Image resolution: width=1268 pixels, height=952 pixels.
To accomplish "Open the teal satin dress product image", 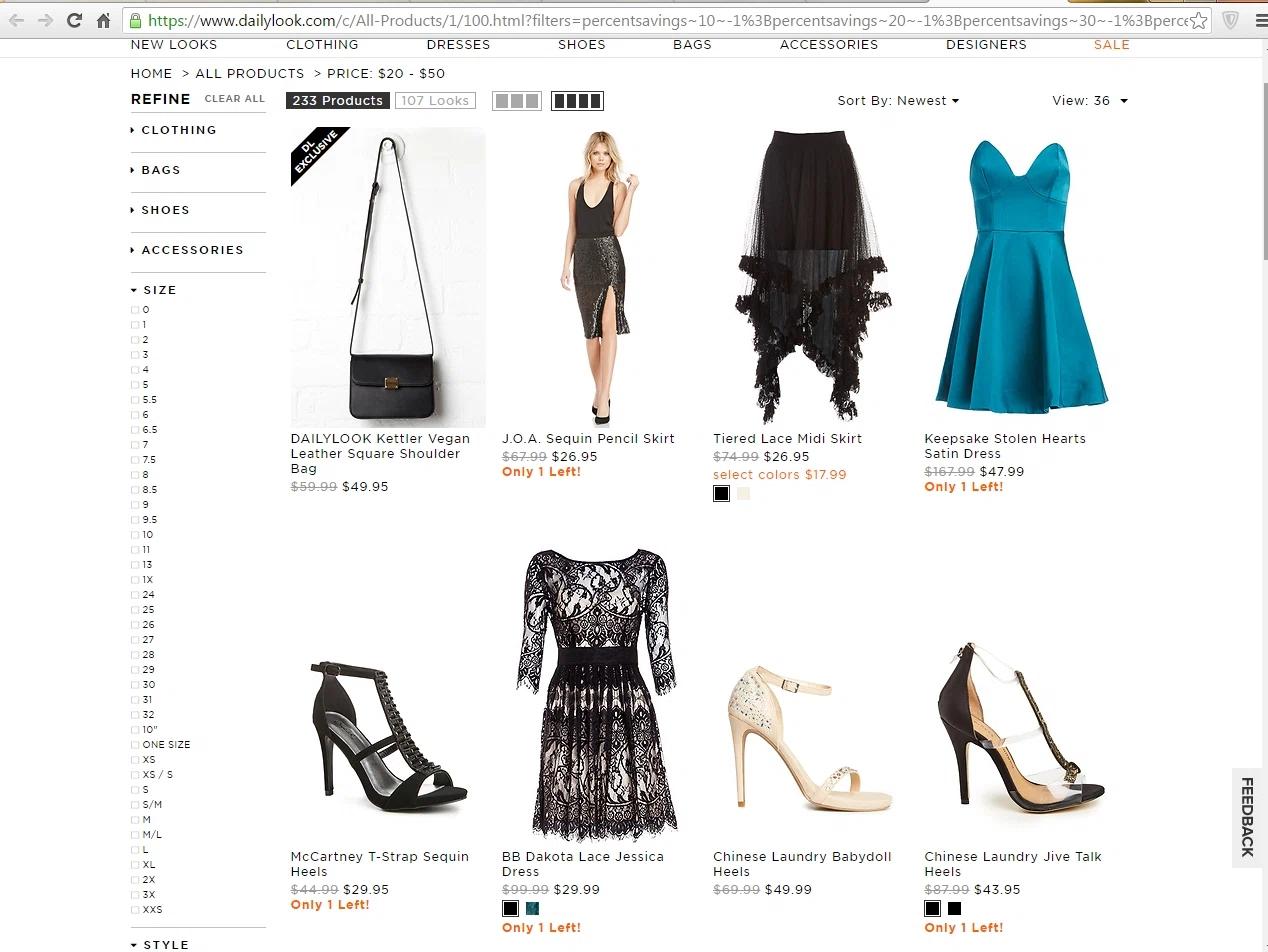I will (1022, 277).
